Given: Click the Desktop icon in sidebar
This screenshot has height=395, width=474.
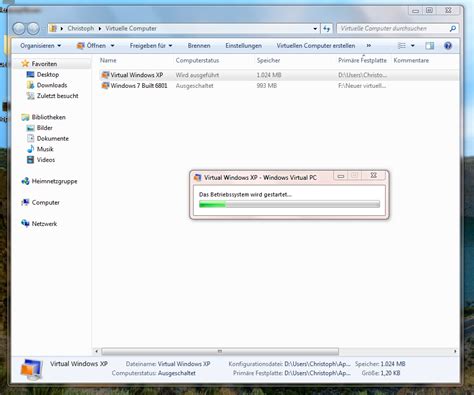Looking at the screenshot, I should tap(30, 74).
